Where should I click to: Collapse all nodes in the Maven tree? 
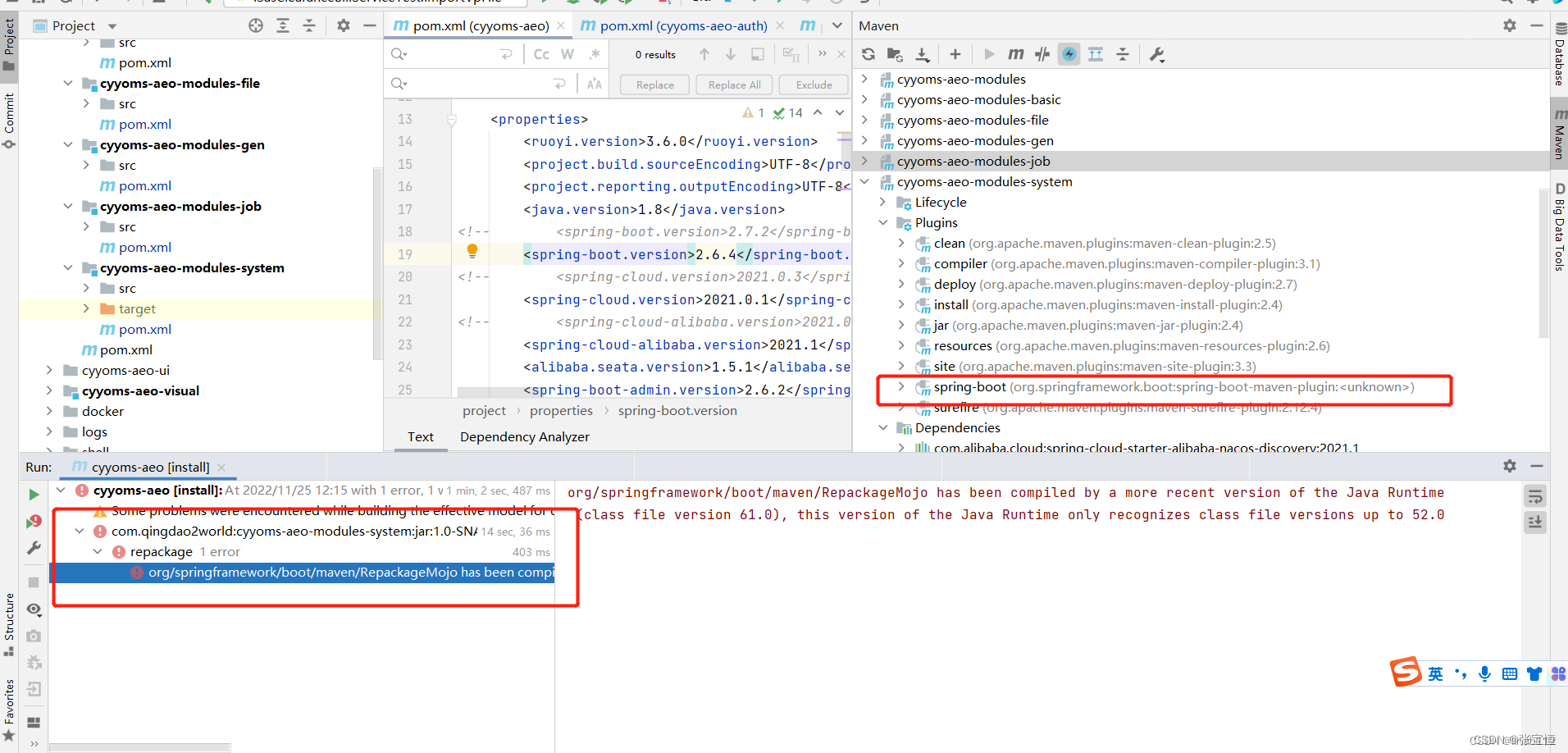1123,54
